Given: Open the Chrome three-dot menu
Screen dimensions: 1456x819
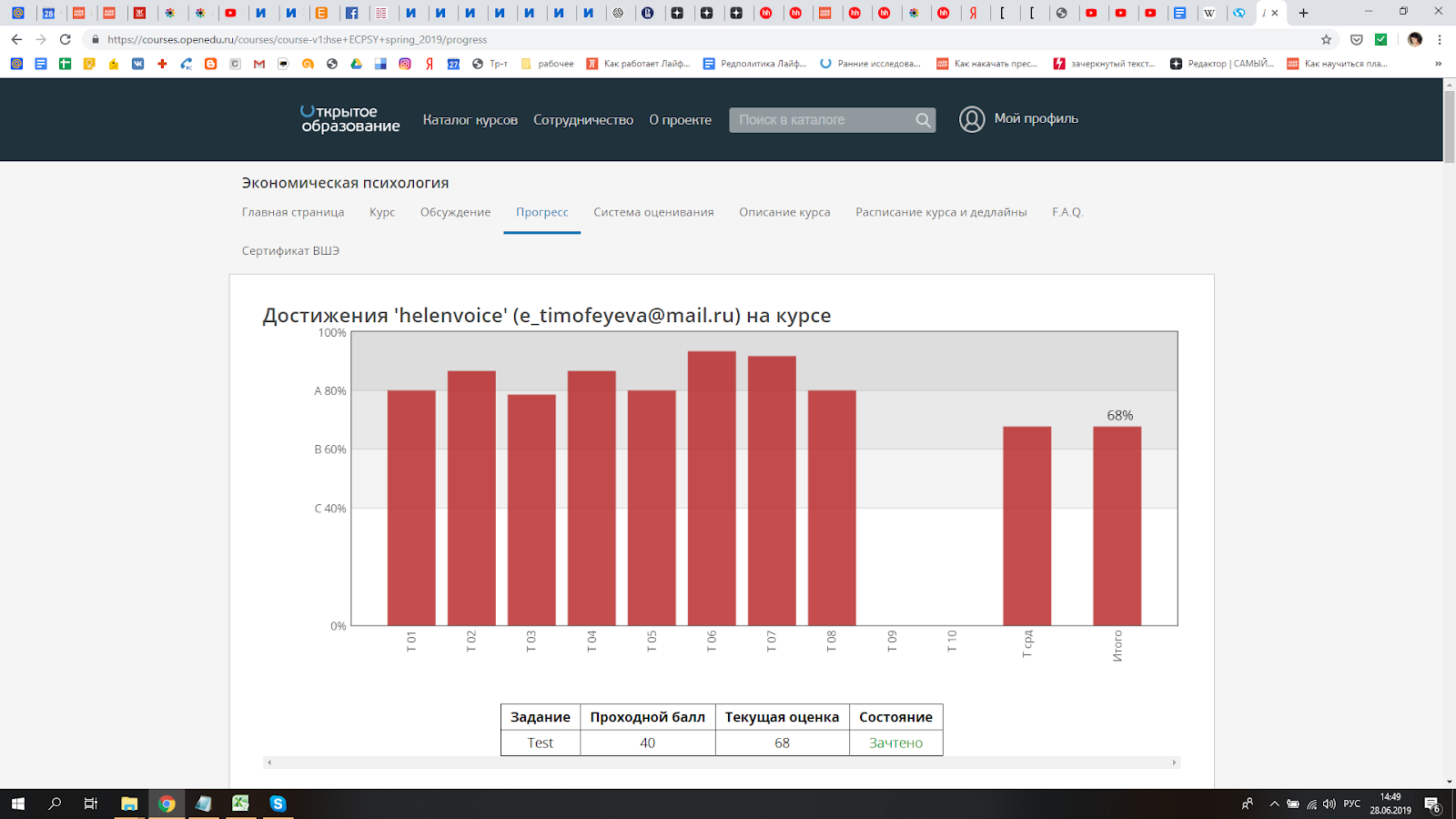Looking at the screenshot, I should point(1440,39).
